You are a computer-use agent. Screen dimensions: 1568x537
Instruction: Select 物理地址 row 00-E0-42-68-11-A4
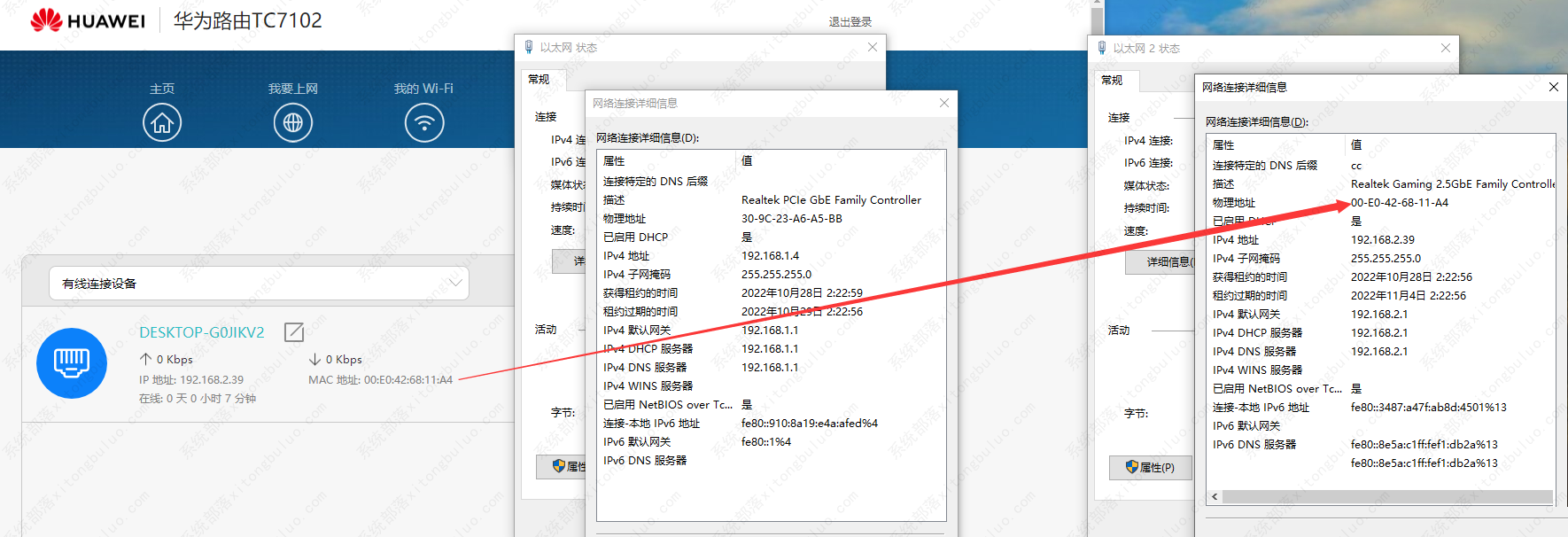tap(1399, 203)
